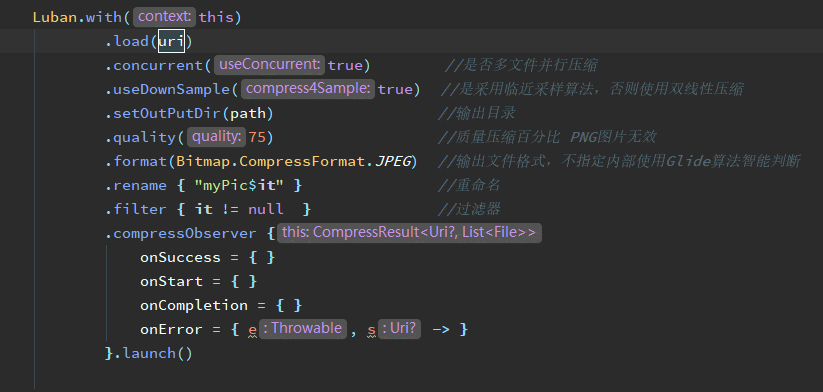Click the .useDownSample method name
The height and width of the screenshot is (392, 823).
tap(167, 90)
